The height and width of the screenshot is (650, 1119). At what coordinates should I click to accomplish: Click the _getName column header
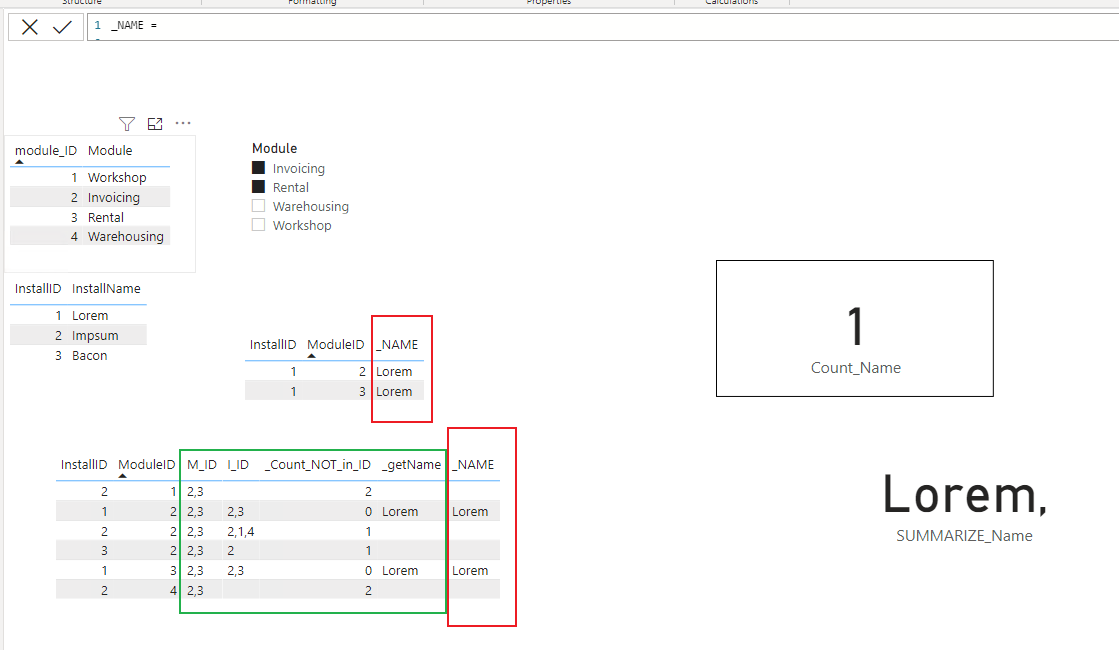pyautogui.click(x=411, y=464)
